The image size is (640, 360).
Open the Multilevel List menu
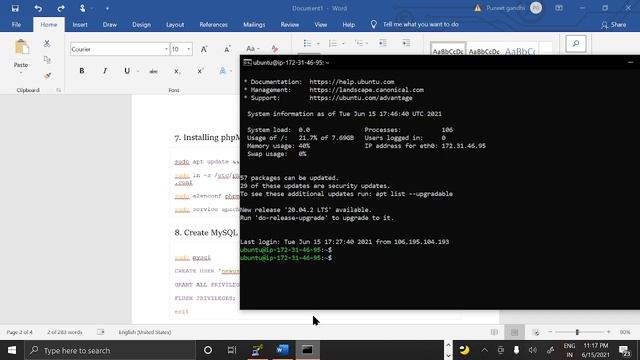[360, 43]
